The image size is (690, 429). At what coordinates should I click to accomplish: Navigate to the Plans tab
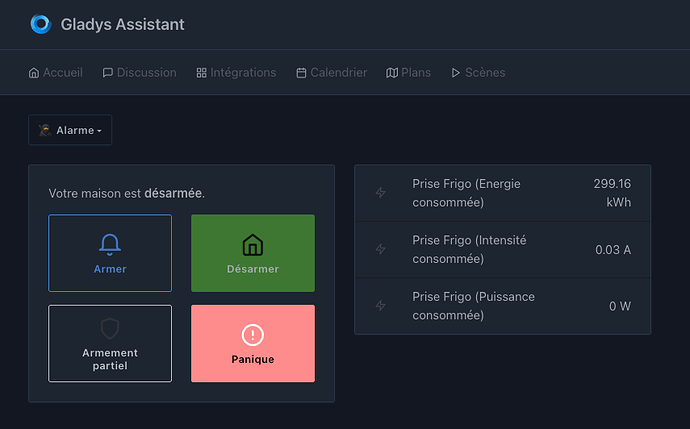(x=408, y=73)
